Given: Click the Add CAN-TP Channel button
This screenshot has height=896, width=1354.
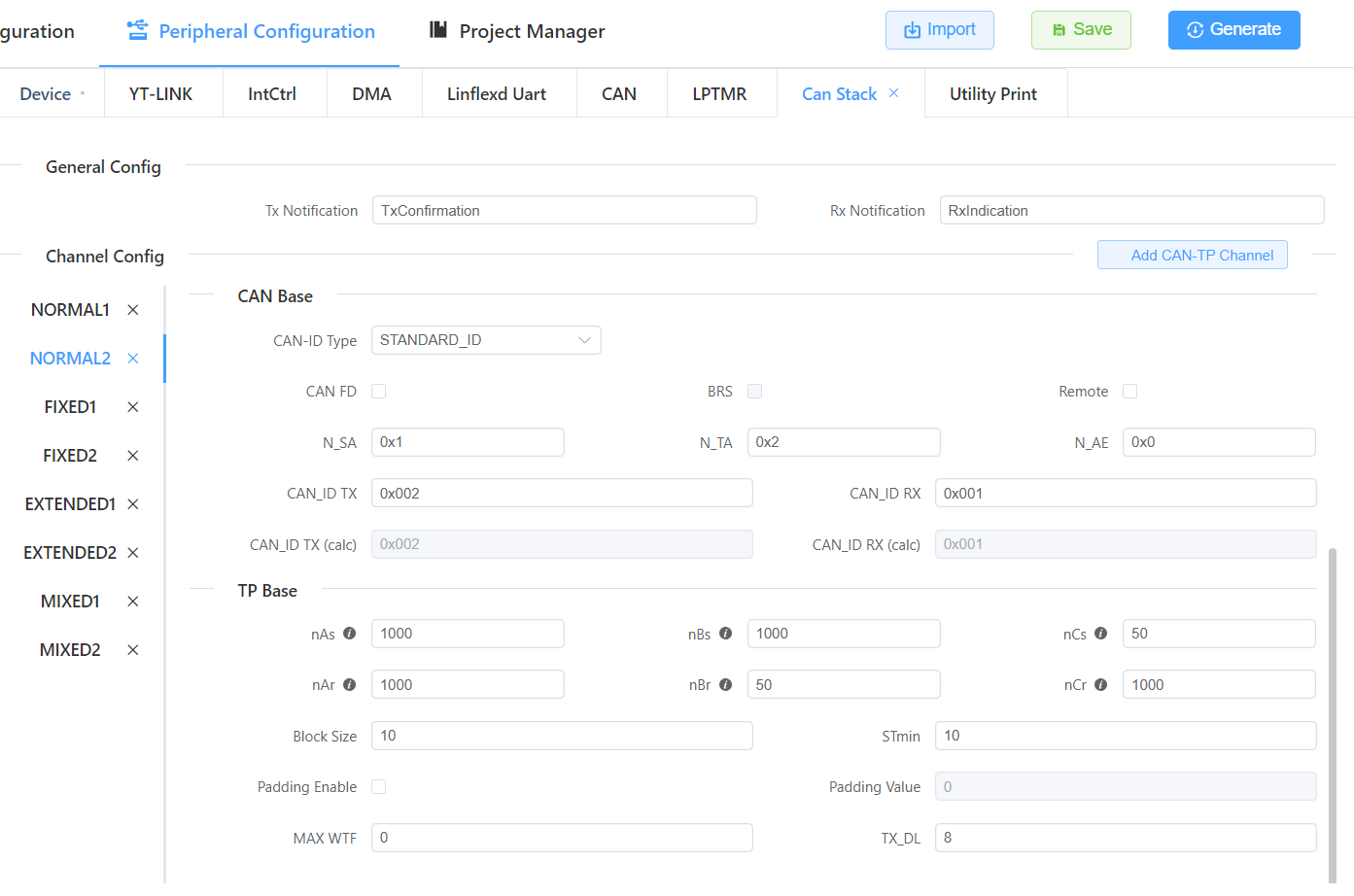Looking at the screenshot, I should (x=1192, y=256).
